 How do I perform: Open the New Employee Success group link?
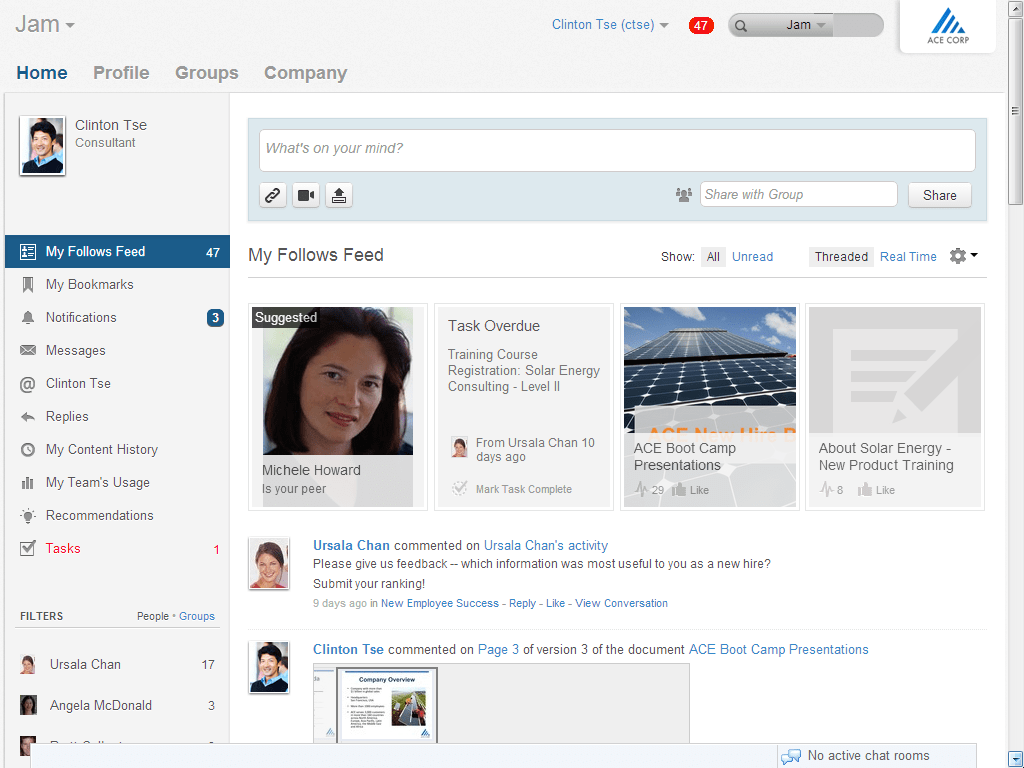[439, 603]
